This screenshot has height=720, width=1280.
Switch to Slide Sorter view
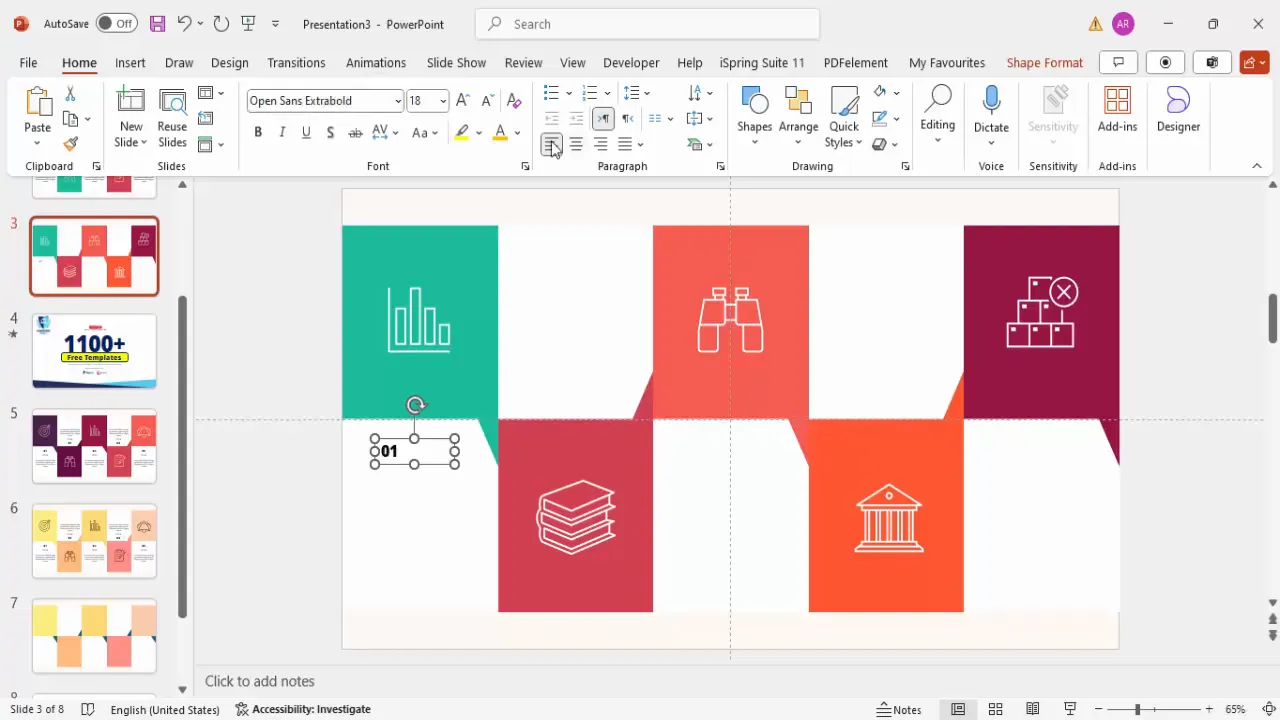pos(995,709)
